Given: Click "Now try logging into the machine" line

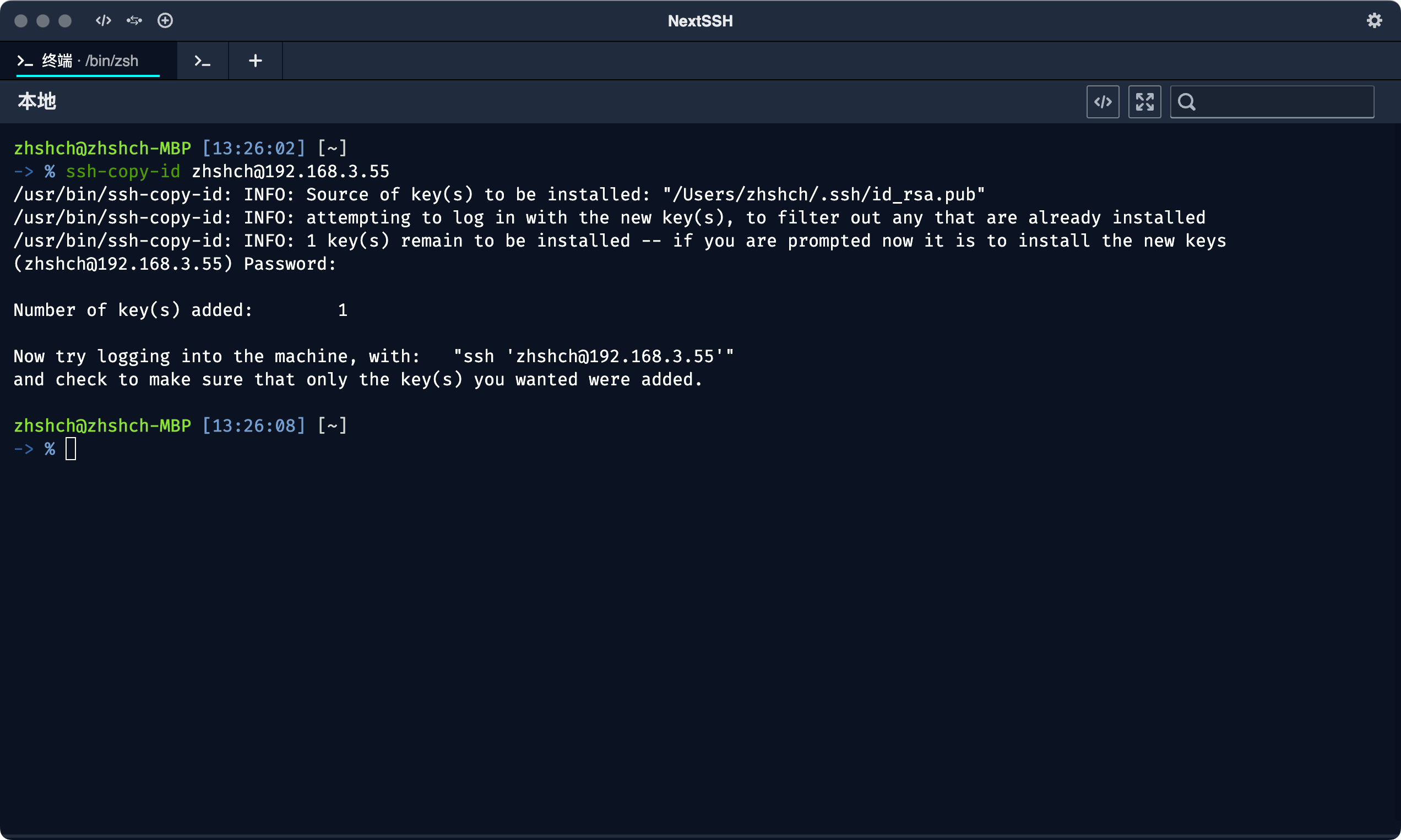Looking at the screenshot, I should (374, 357).
